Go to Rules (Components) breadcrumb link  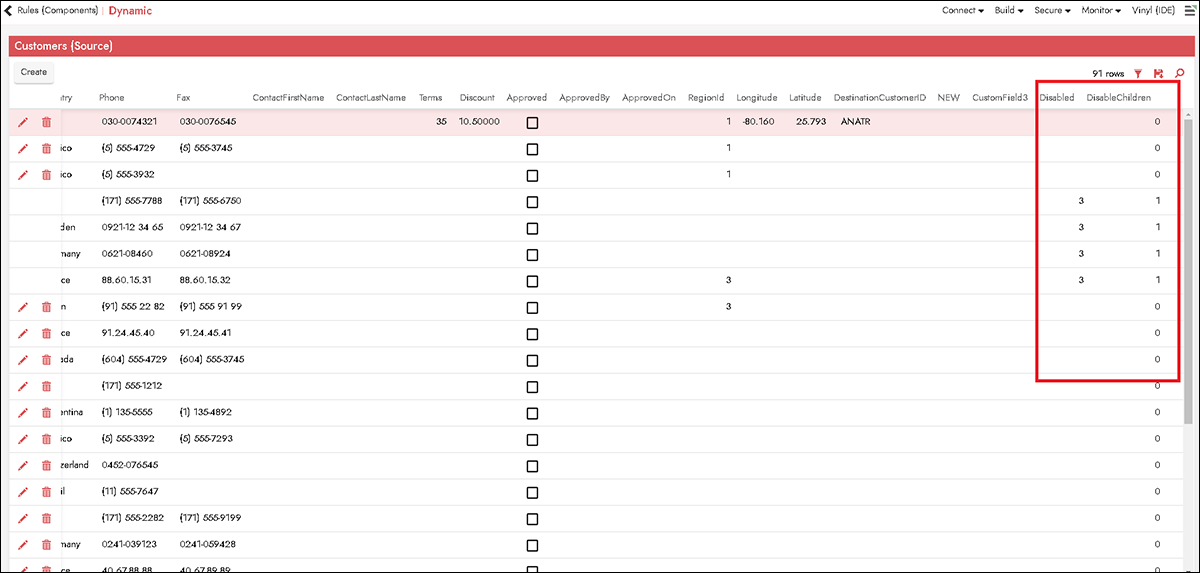coord(58,11)
